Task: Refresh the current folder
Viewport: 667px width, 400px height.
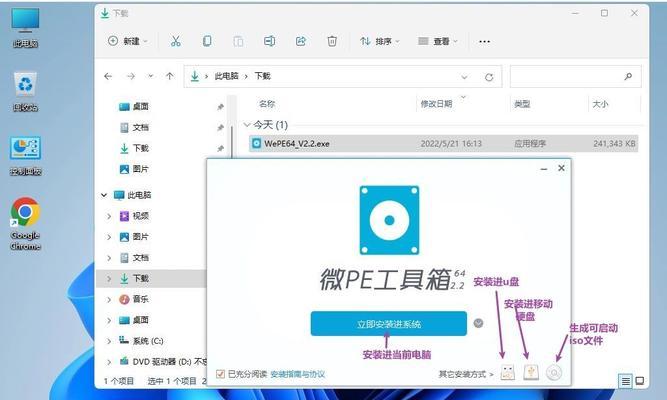Action: coord(489,77)
